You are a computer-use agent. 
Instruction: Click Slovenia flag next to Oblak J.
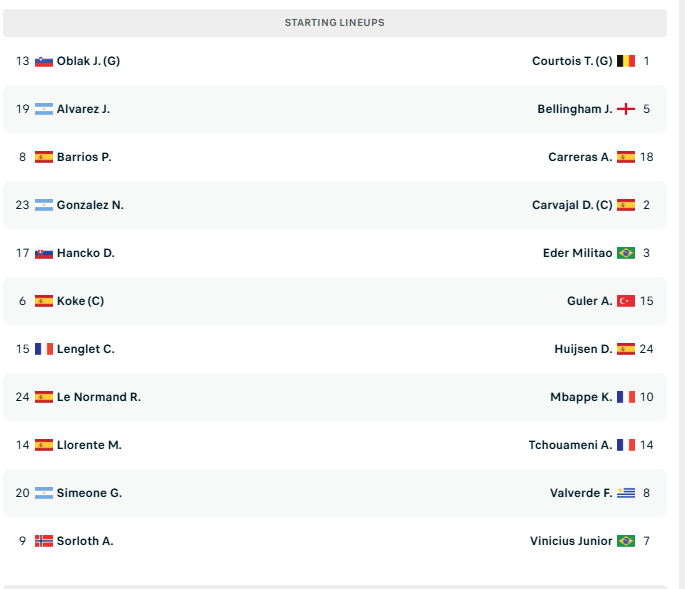point(44,61)
